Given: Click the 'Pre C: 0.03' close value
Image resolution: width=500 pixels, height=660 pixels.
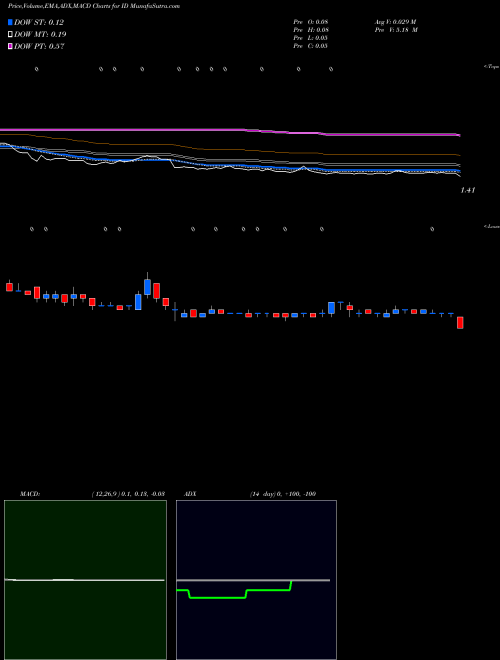Looking at the screenshot, I should click(x=311, y=46).
